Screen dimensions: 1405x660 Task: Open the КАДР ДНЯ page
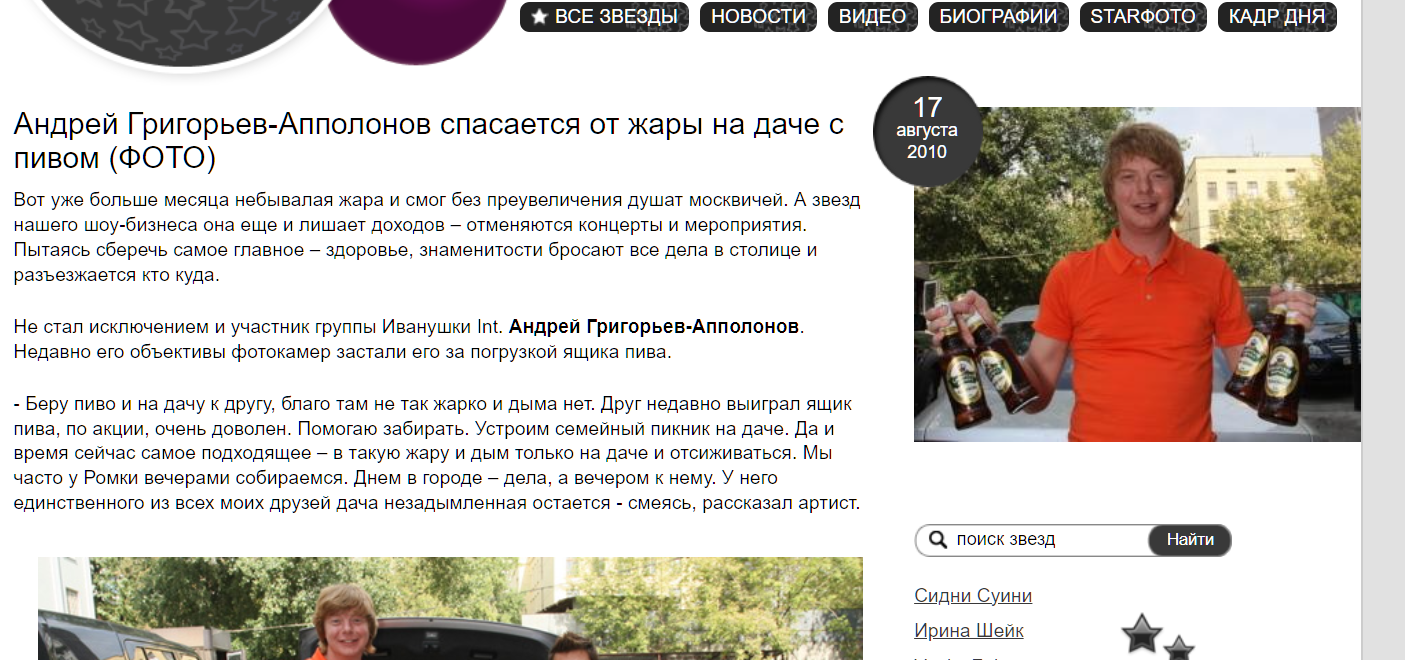click(1277, 17)
